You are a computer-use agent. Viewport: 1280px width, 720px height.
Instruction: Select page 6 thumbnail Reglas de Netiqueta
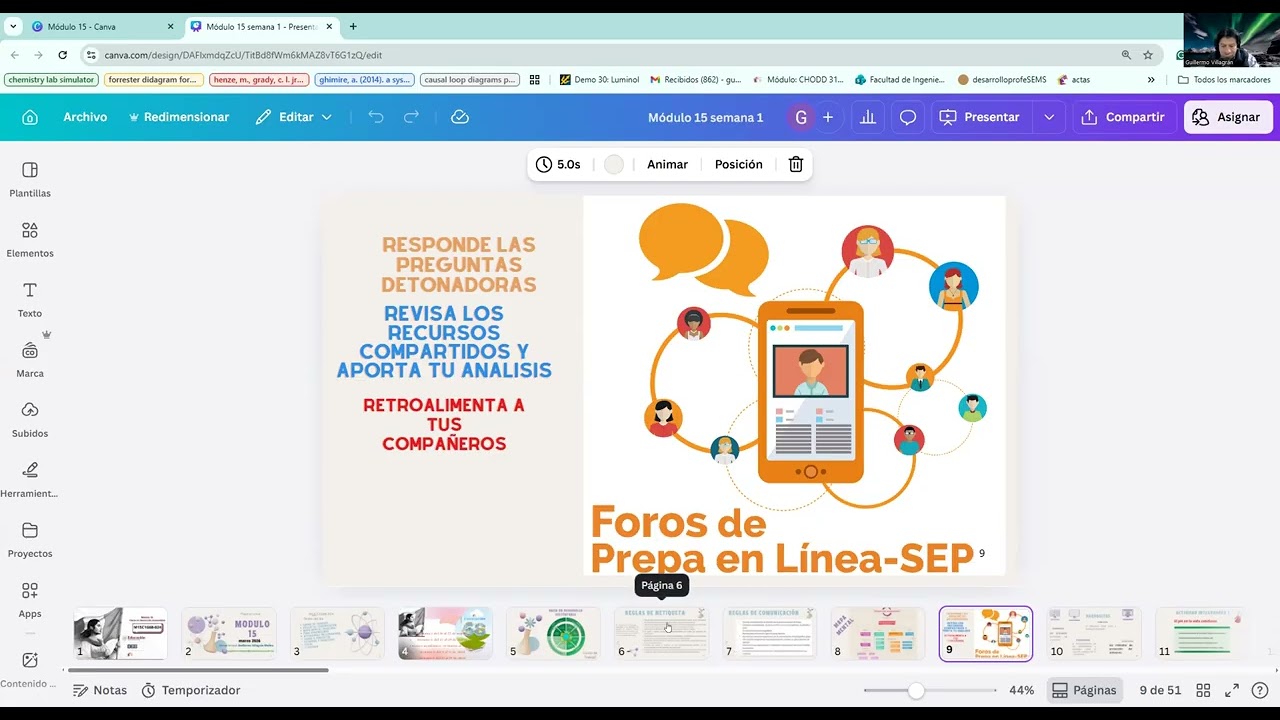click(661, 633)
